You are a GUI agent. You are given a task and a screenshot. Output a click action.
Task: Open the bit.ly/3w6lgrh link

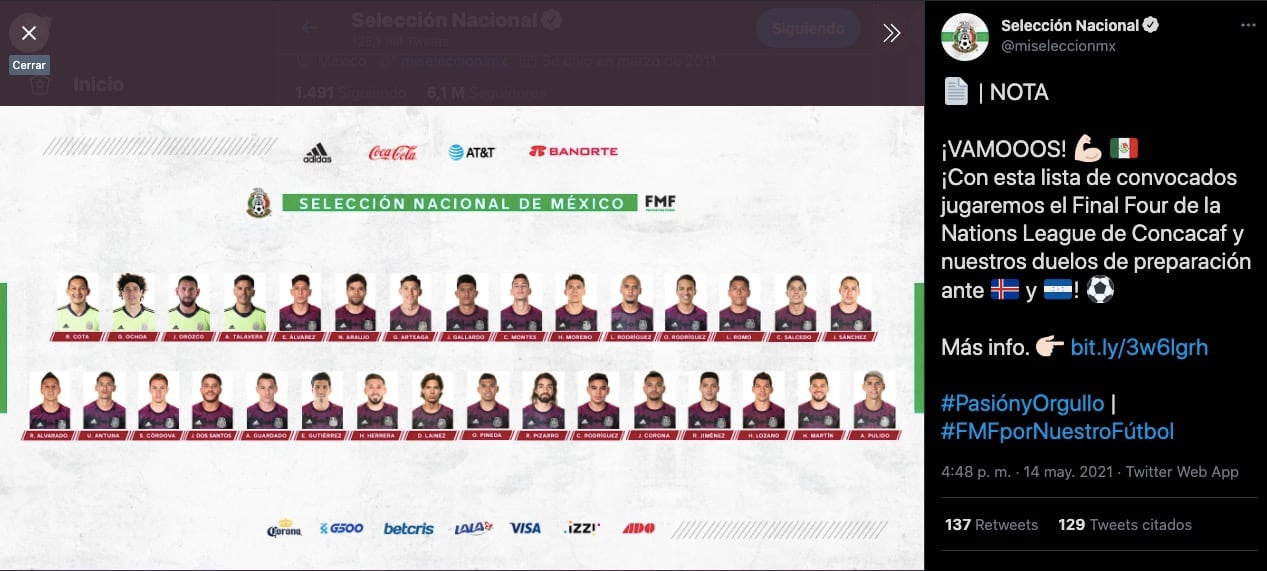pos(1139,348)
